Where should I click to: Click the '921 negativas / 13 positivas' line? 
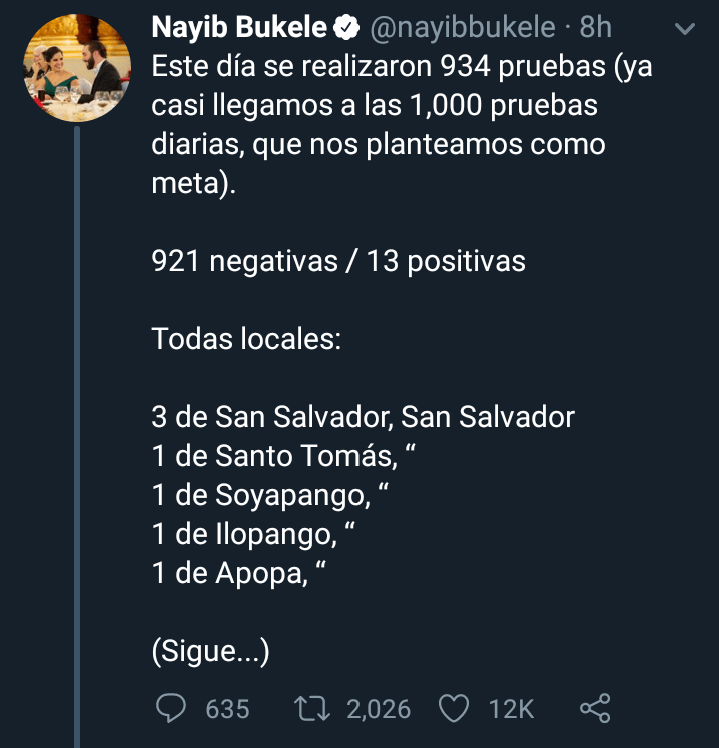tap(338, 261)
